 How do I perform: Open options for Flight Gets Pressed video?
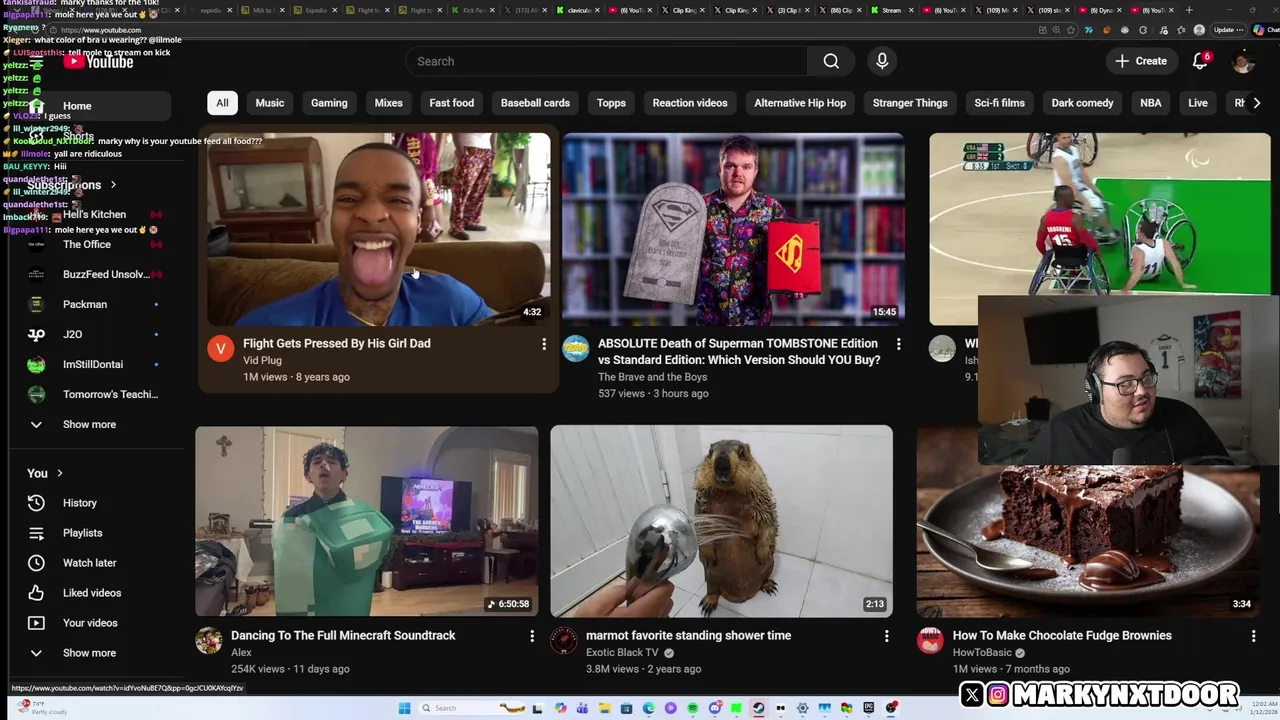(544, 344)
